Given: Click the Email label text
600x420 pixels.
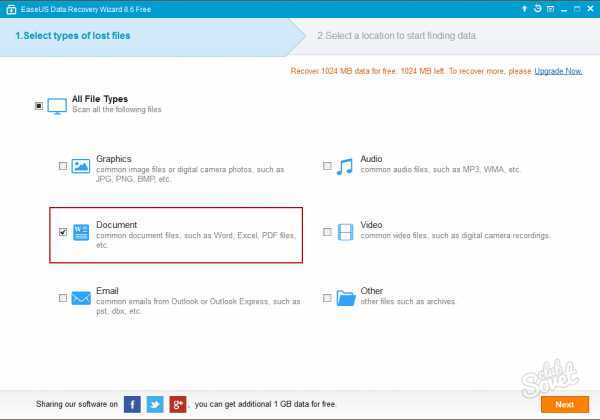Looking at the screenshot, I should pos(107,291).
